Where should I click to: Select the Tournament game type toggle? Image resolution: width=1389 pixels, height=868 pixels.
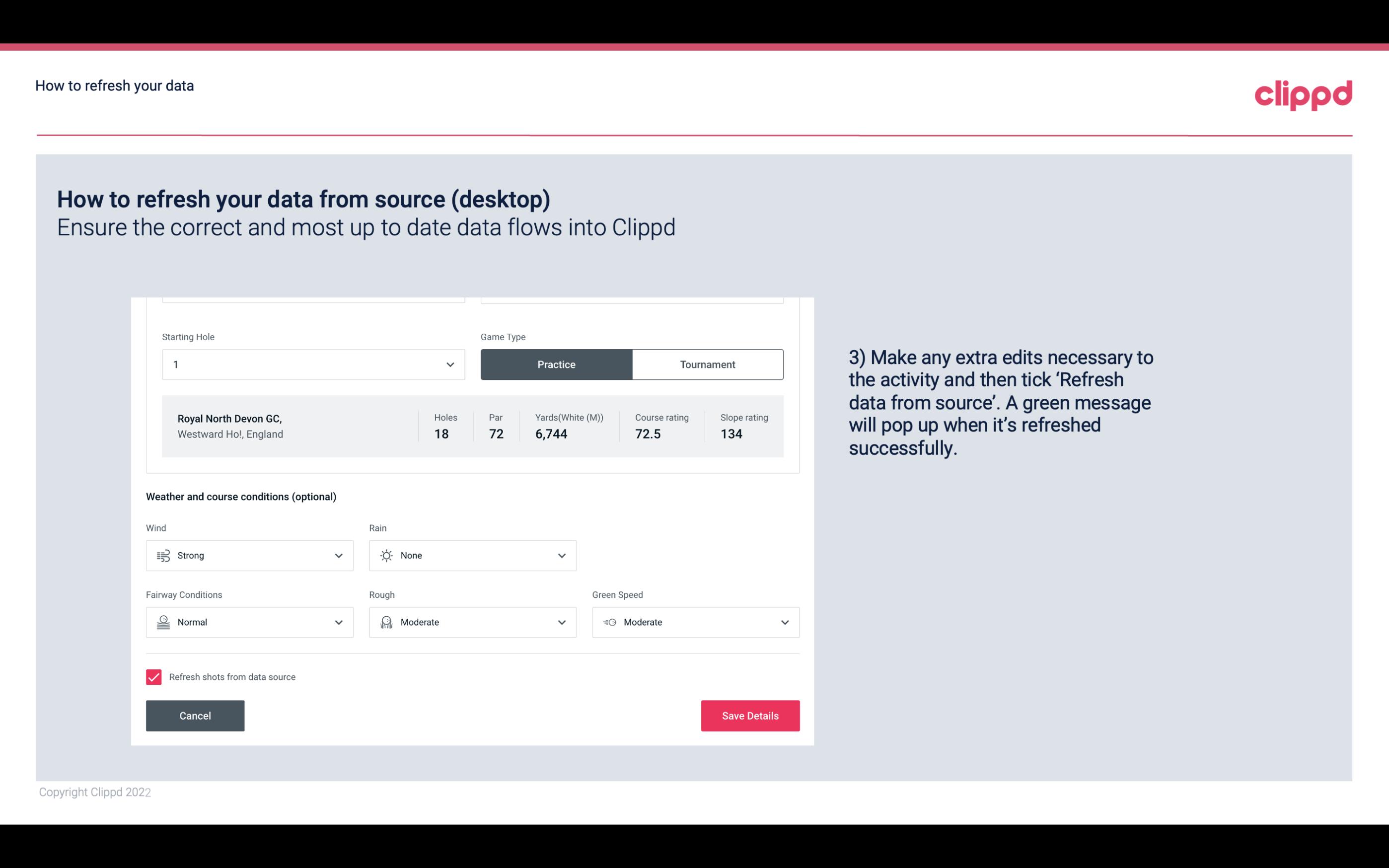707,364
